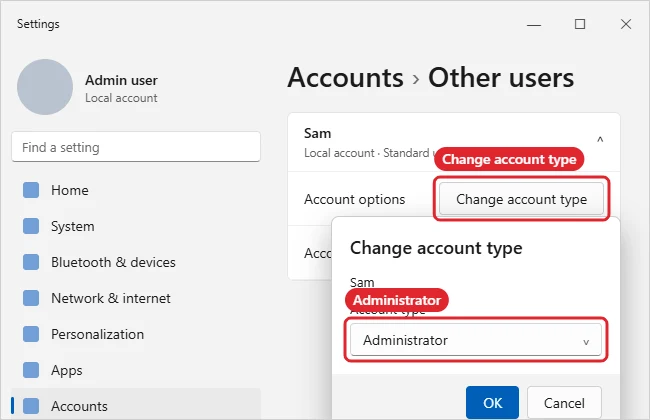The width and height of the screenshot is (650, 420).
Task: Select Apps in the sidebar
Action: tap(136, 370)
